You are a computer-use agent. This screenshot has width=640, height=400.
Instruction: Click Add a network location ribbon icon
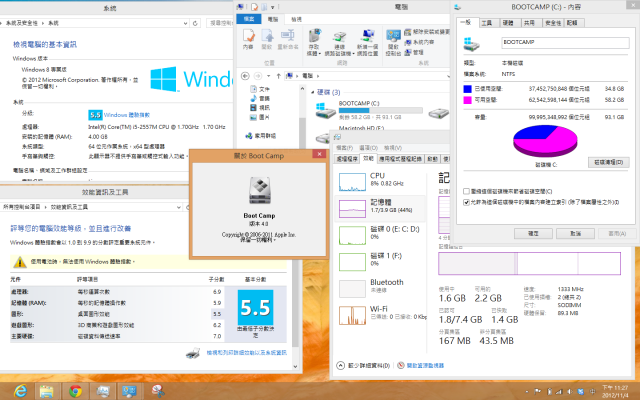point(367,36)
